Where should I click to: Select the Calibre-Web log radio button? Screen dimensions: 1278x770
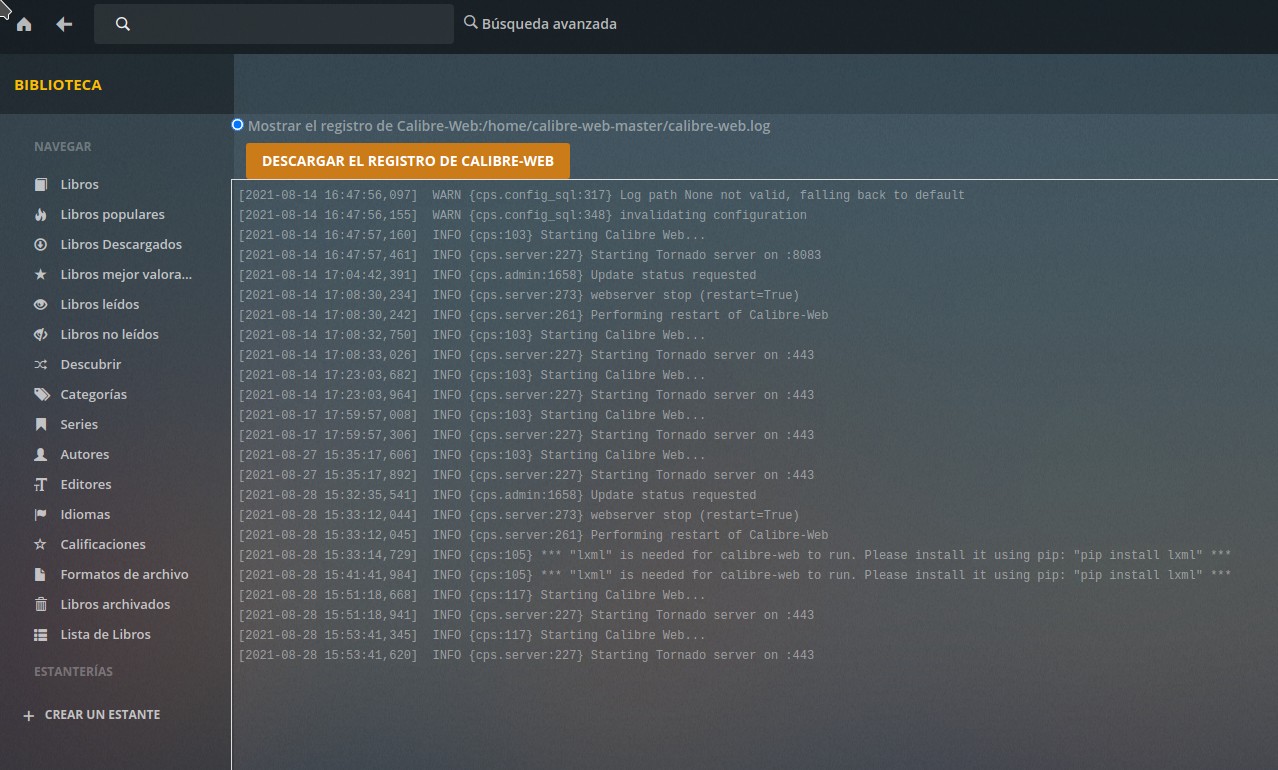click(x=237, y=125)
